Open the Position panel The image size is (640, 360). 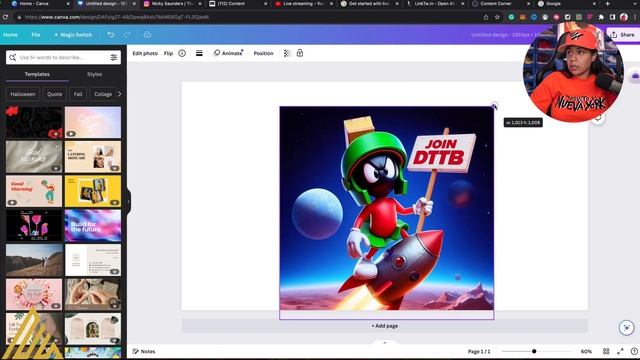[263, 53]
